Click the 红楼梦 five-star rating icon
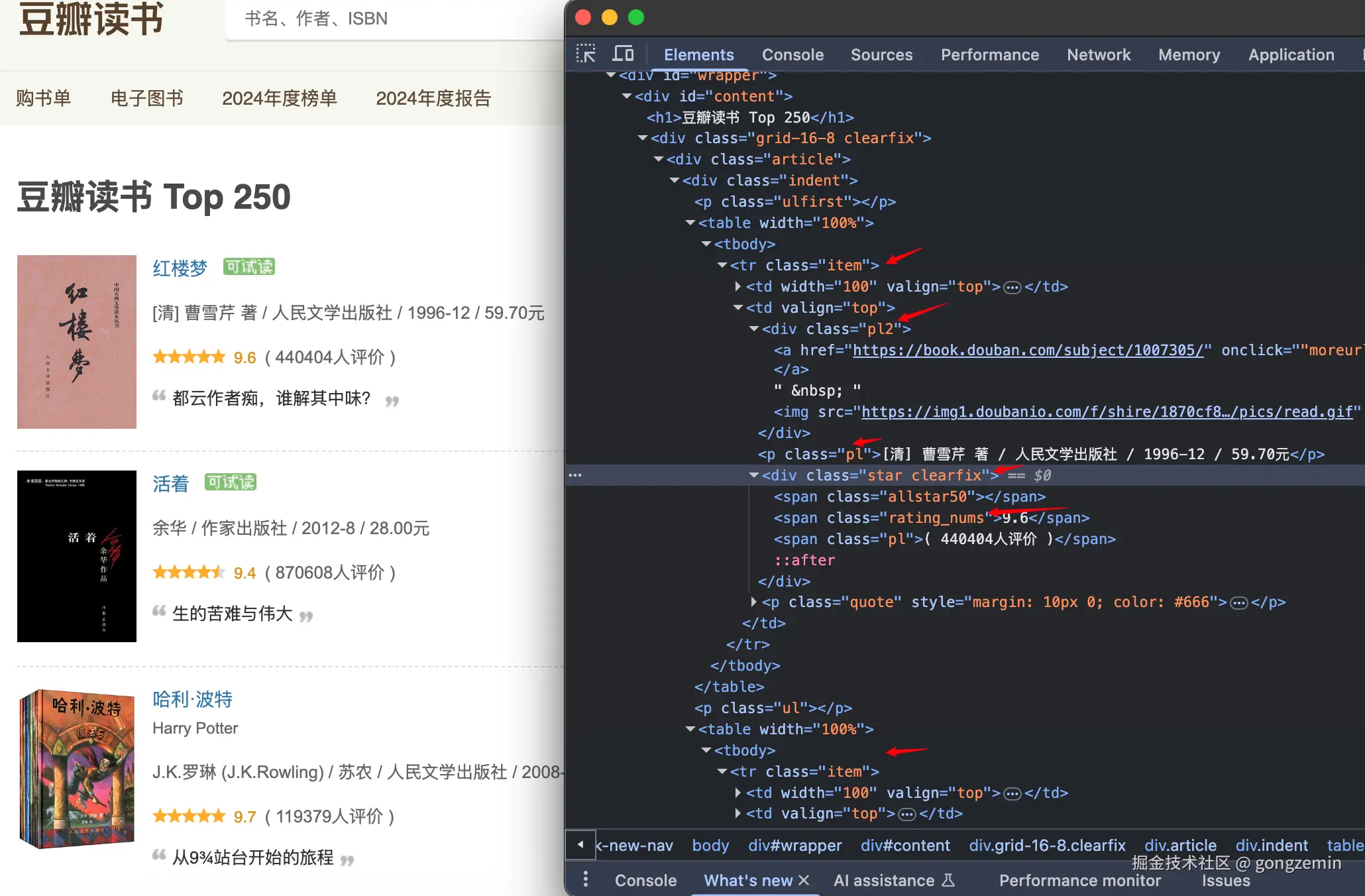 pos(189,357)
